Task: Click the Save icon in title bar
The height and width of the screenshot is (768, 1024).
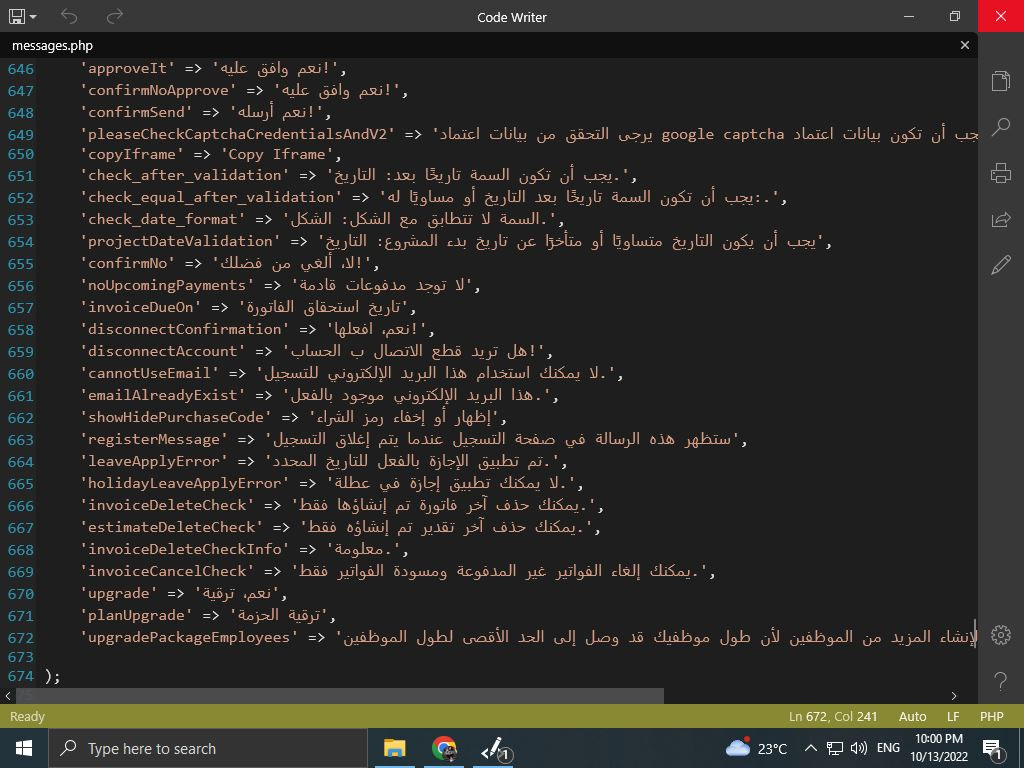Action: (17, 16)
